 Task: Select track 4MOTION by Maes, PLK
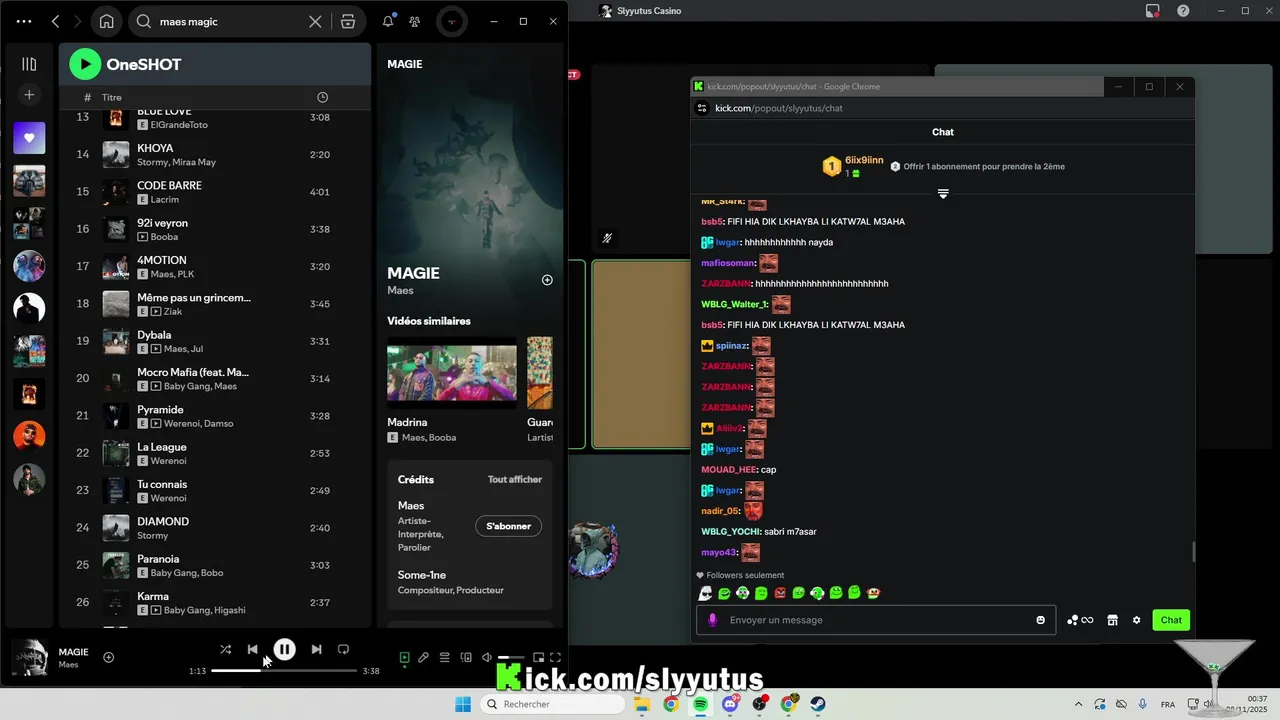click(x=214, y=266)
